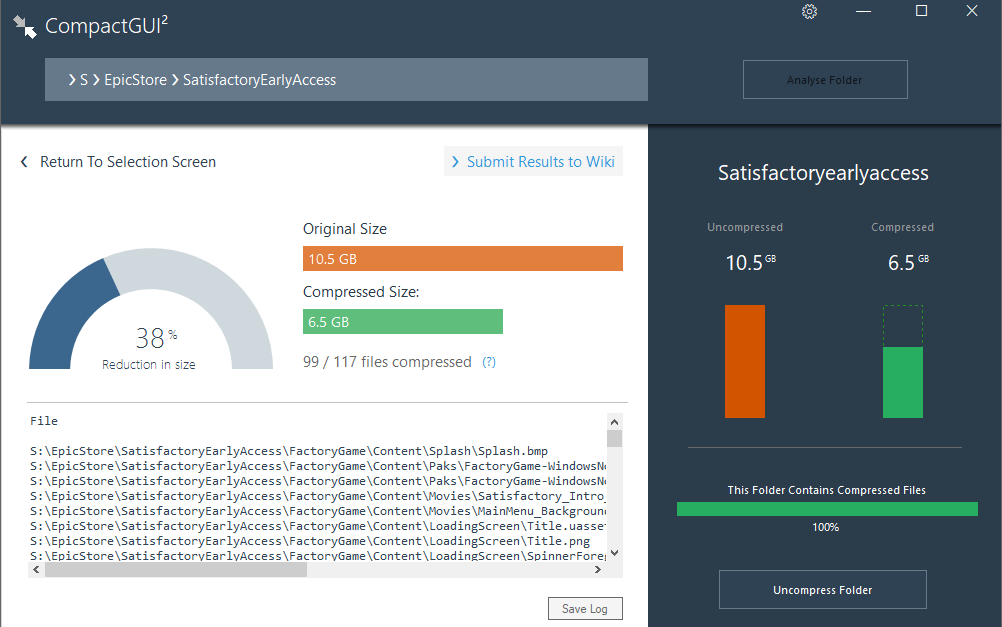Select EpicStore in the breadcrumb path
Screen dimensions: 1002x627
136,79
